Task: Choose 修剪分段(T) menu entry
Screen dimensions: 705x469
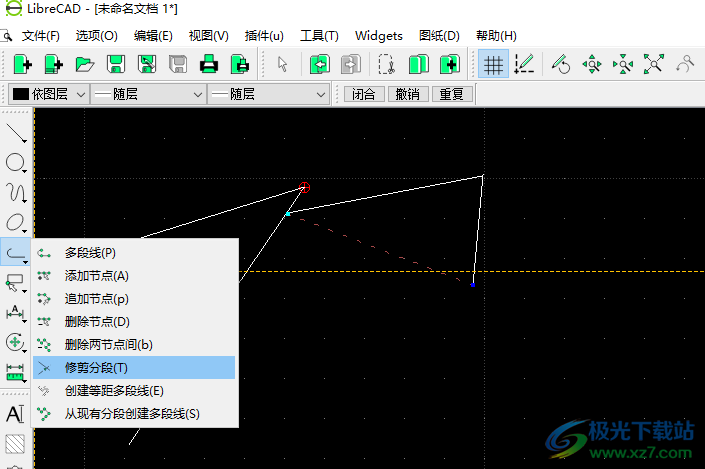Action: pyautogui.click(x=134, y=367)
